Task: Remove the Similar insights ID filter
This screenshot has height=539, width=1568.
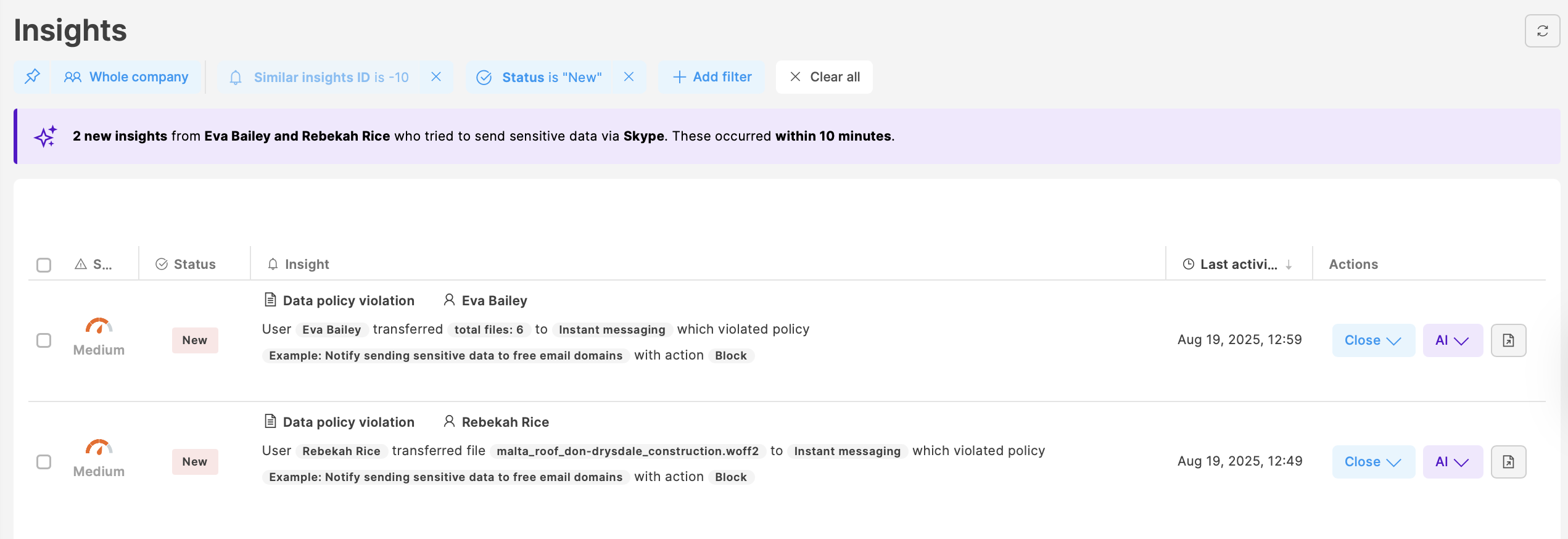Action: click(x=436, y=77)
